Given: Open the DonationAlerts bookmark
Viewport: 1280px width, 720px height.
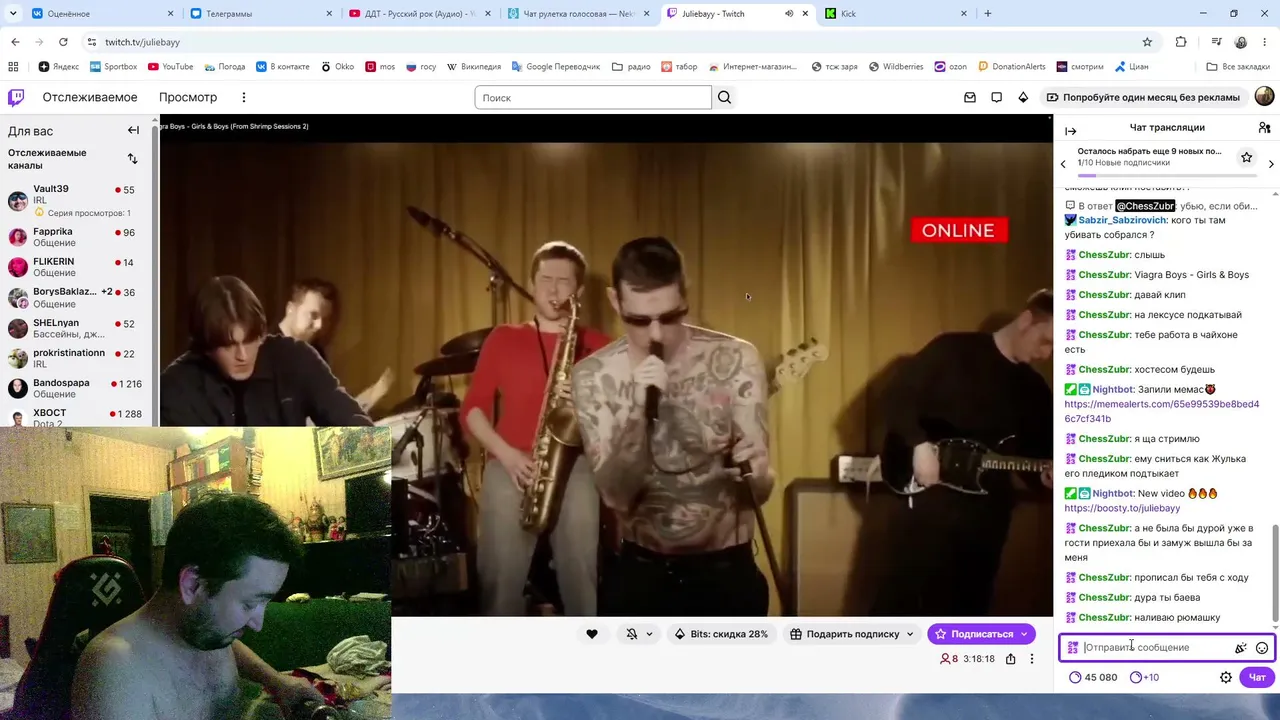Looking at the screenshot, I should pos(1011,67).
